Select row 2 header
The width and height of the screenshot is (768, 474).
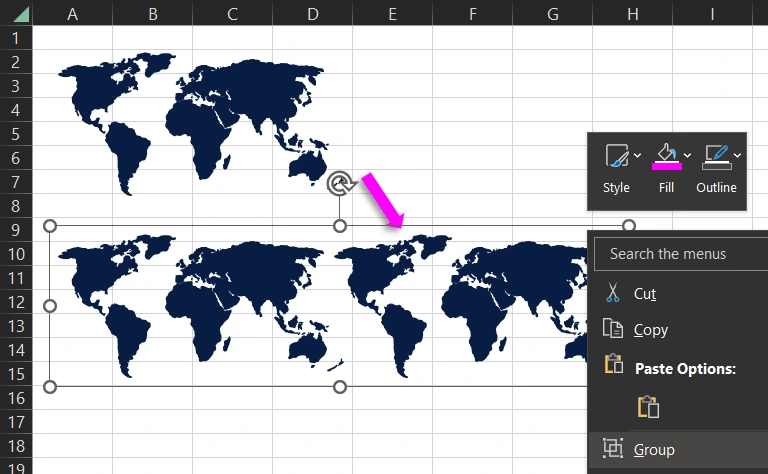click(x=16, y=62)
